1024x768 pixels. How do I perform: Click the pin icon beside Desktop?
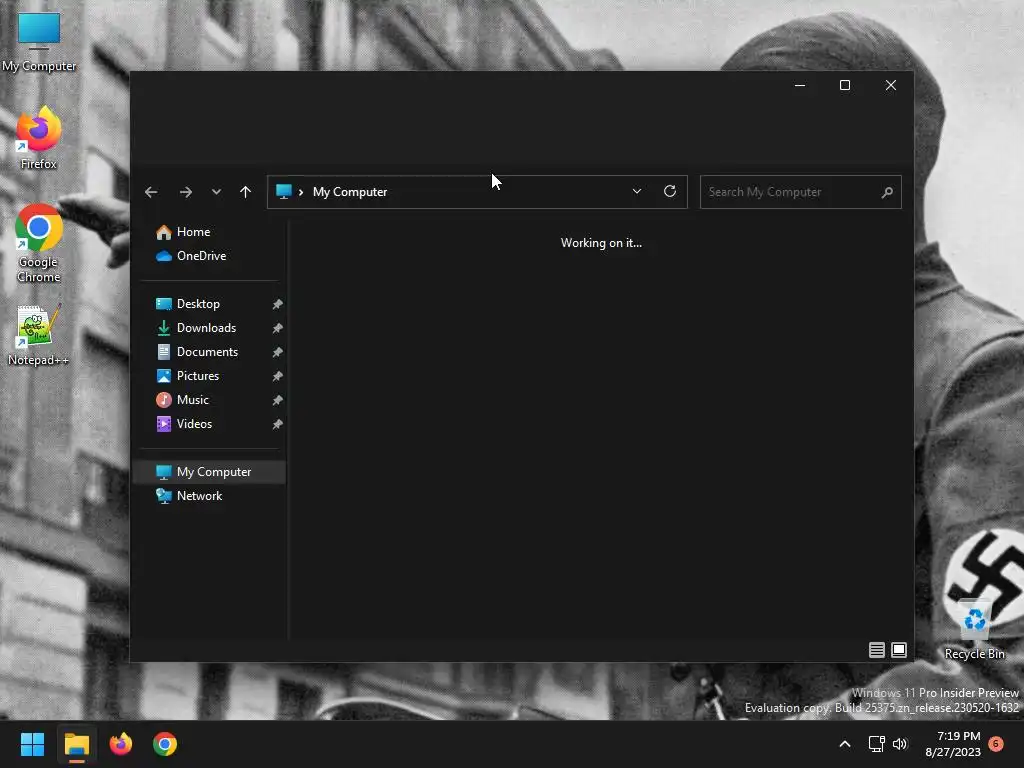point(278,304)
